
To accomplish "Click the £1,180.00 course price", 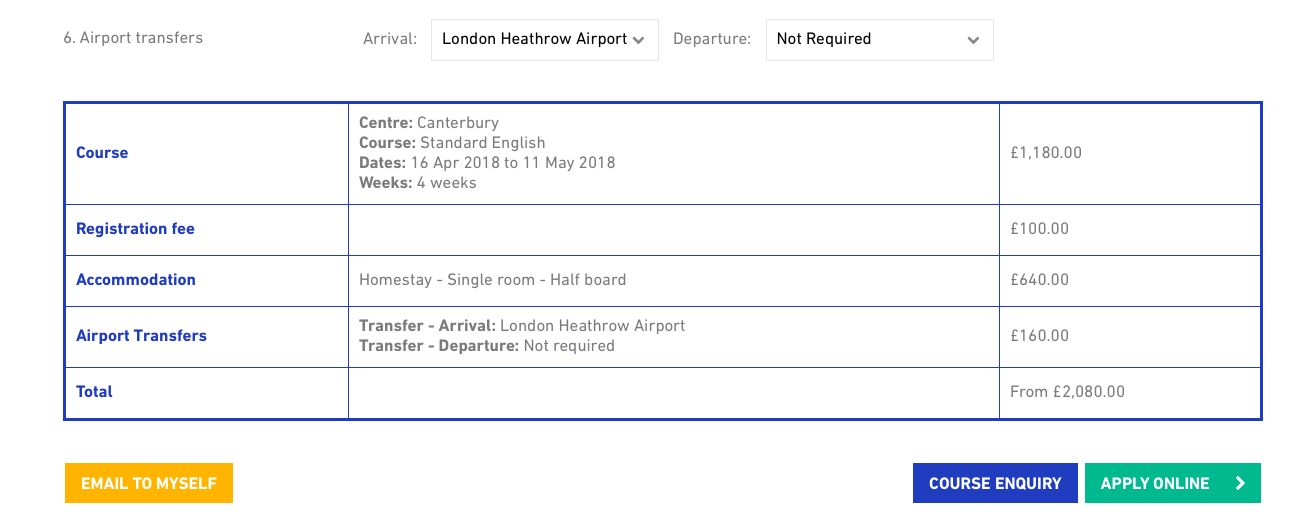I will [1046, 153].
